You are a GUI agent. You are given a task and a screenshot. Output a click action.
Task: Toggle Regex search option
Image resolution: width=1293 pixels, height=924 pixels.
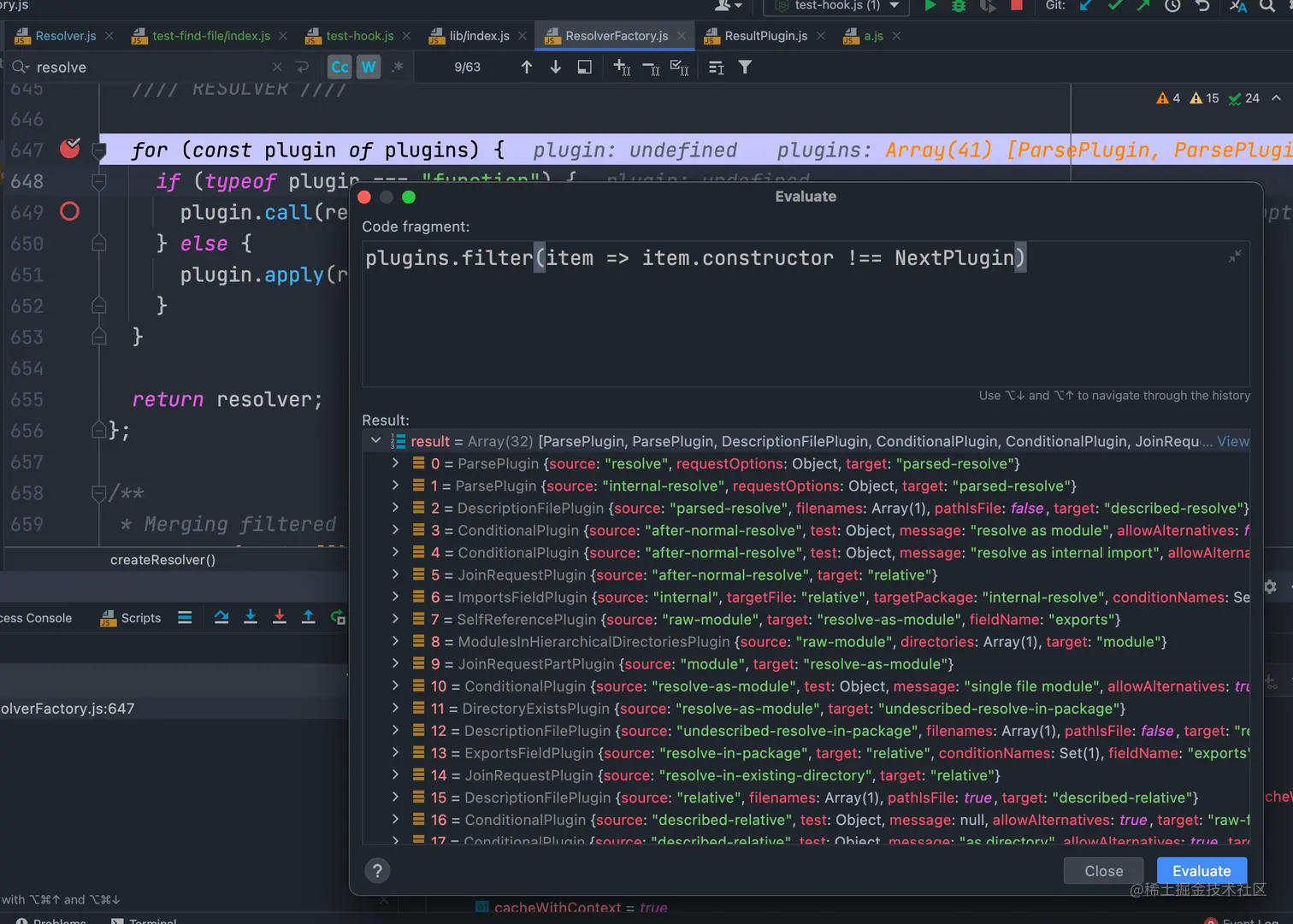point(397,67)
